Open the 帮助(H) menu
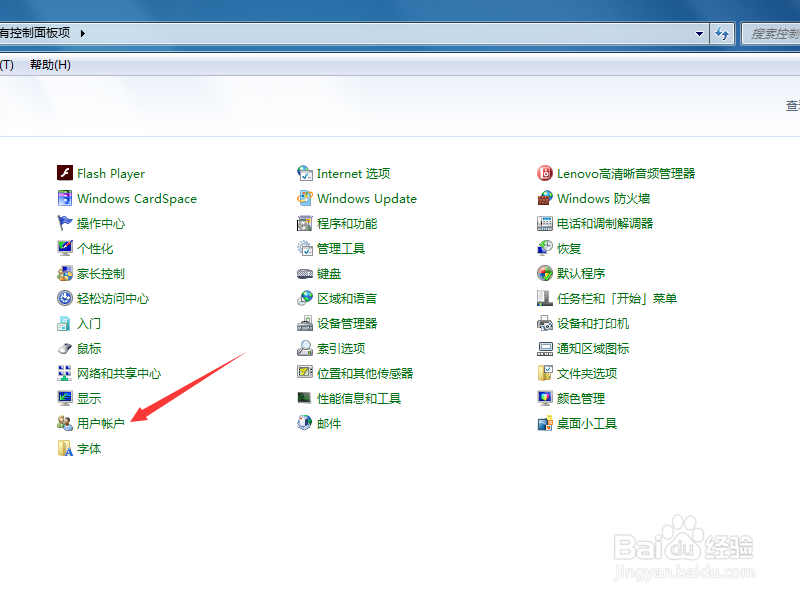This screenshot has height=600, width=800. (52, 64)
